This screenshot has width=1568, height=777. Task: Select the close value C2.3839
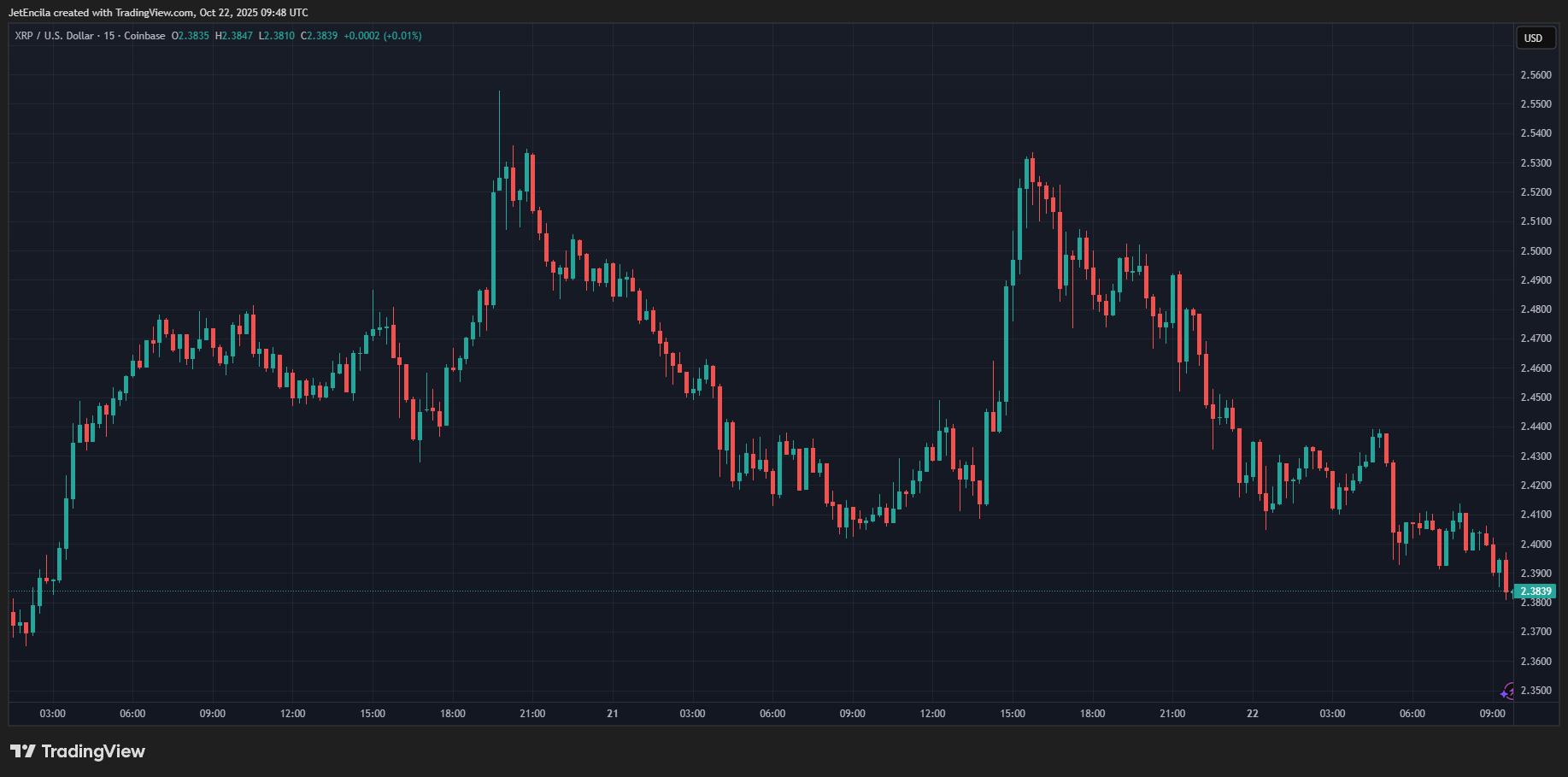tap(319, 36)
